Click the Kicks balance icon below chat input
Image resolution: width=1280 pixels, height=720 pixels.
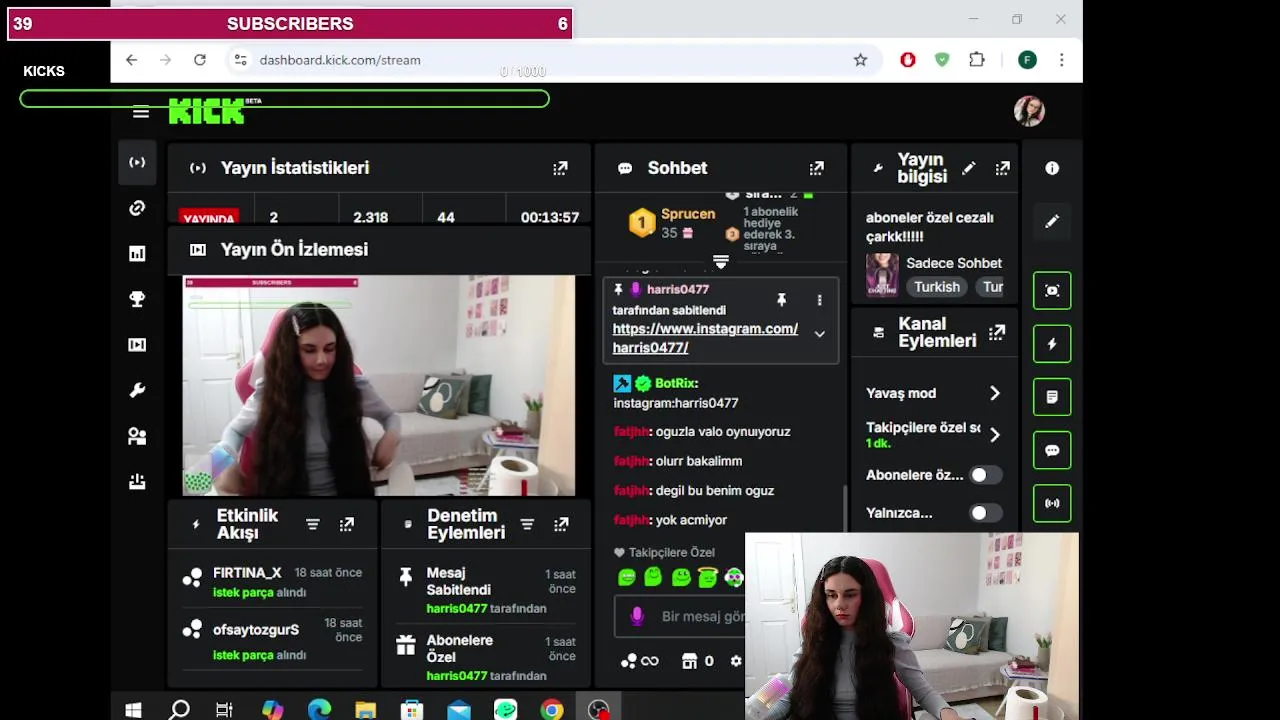pyautogui.click(x=639, y=661)
